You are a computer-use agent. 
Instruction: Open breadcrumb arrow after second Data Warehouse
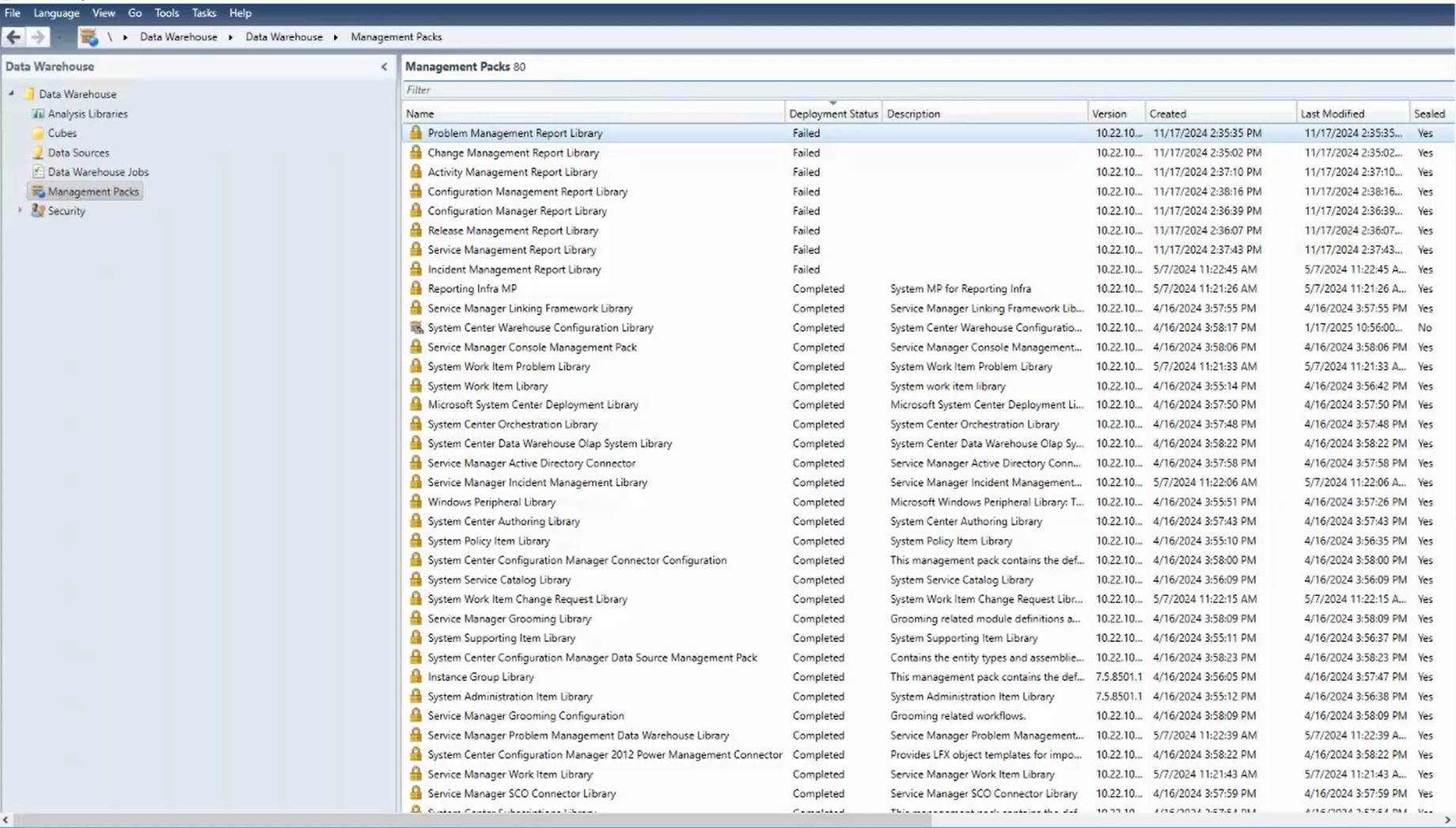point(336,37)
